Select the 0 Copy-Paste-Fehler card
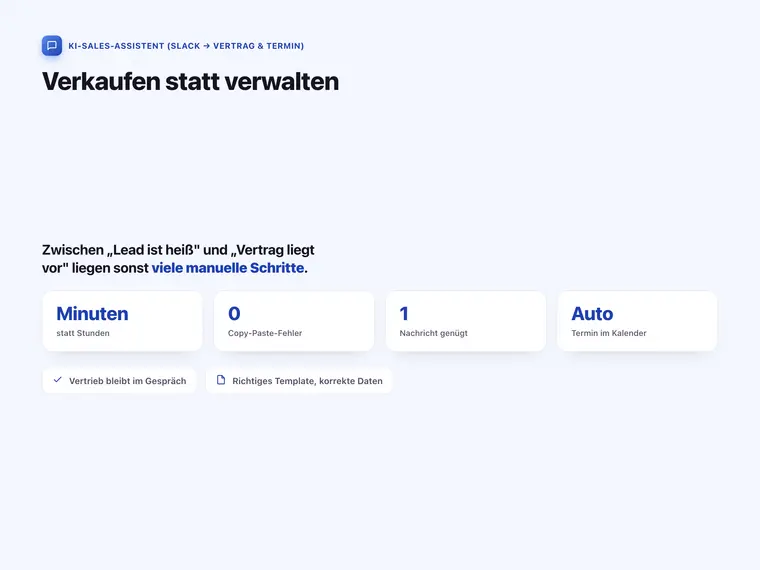Image resolution: width=760 pixels, height=570 pixels. click(x=294, y=321)
